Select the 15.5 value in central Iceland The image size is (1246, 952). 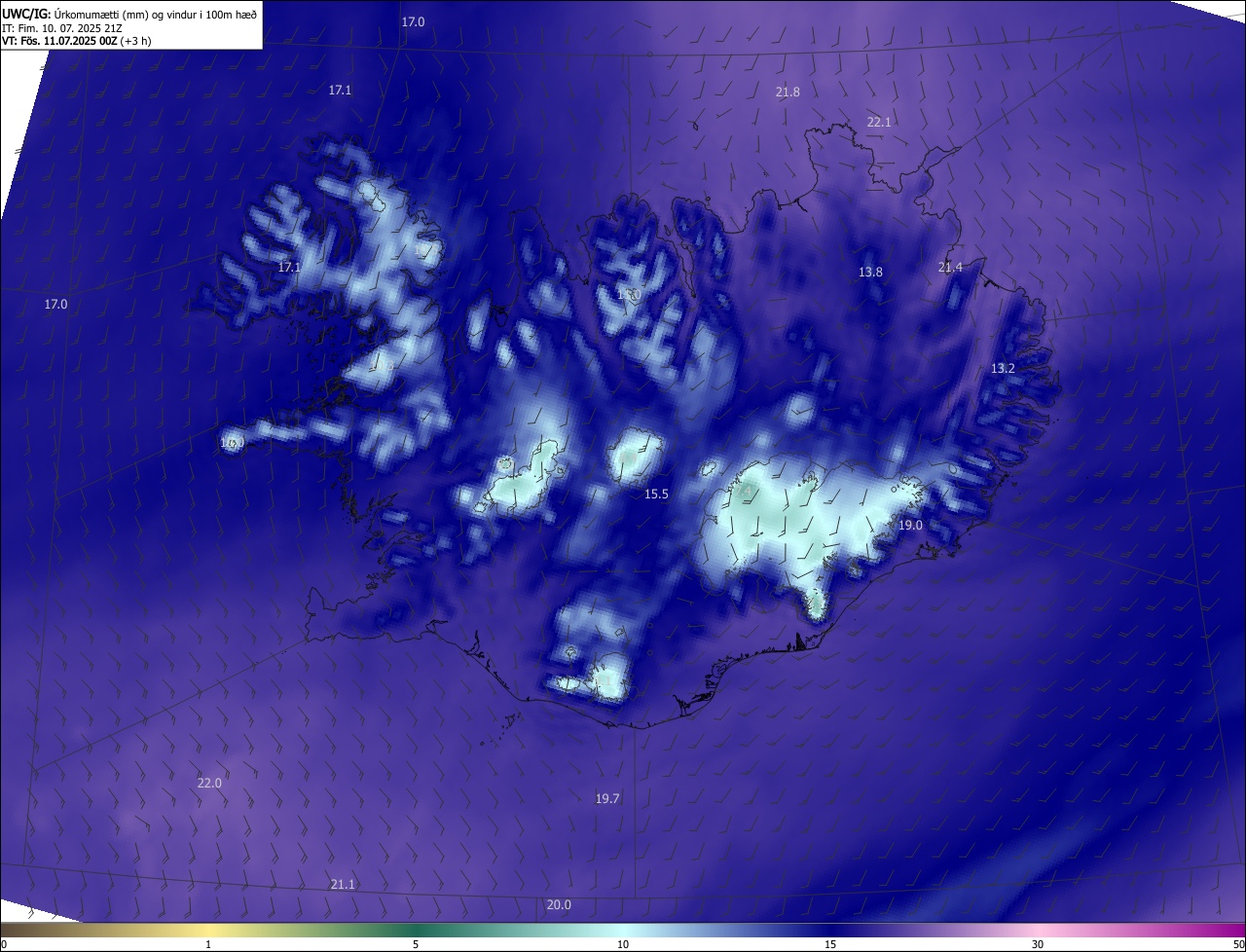tap(657, 494)
